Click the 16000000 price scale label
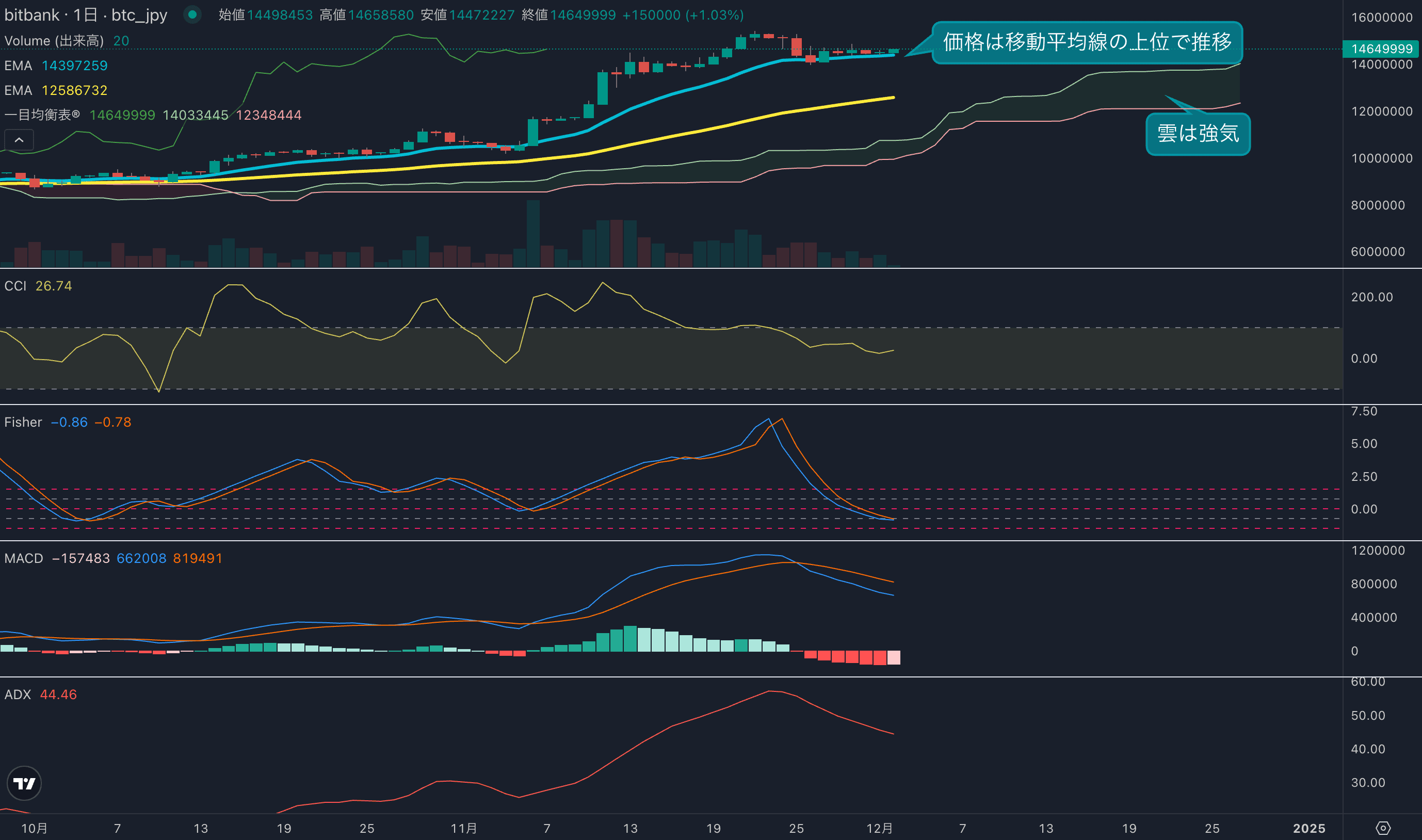Viewport: 1422px width, 840px height. pyautogui.click(x=1381, y=18)
